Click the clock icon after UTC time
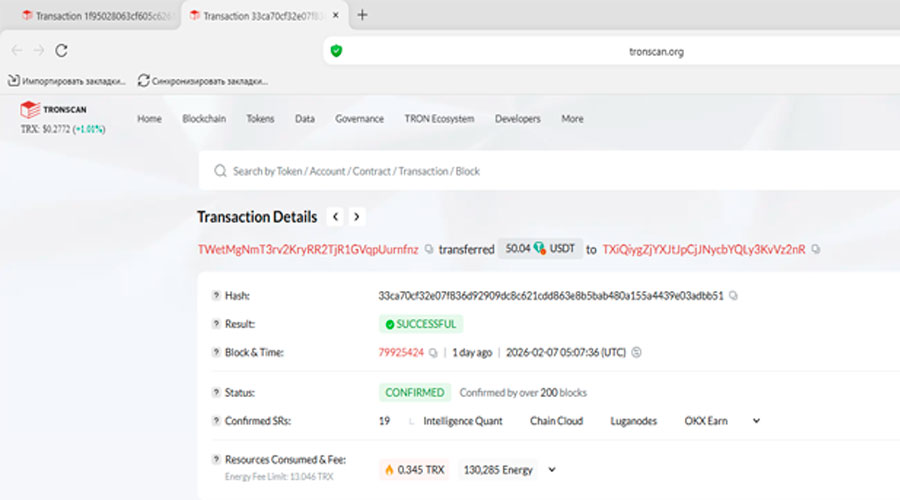The image size is (900, 500). [636, 352]
